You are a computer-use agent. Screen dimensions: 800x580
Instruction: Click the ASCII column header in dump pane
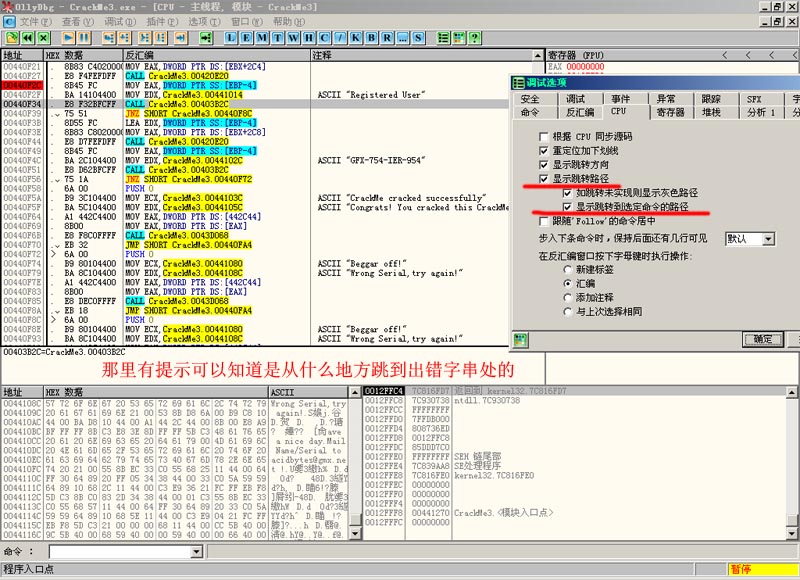coord(309,392)
